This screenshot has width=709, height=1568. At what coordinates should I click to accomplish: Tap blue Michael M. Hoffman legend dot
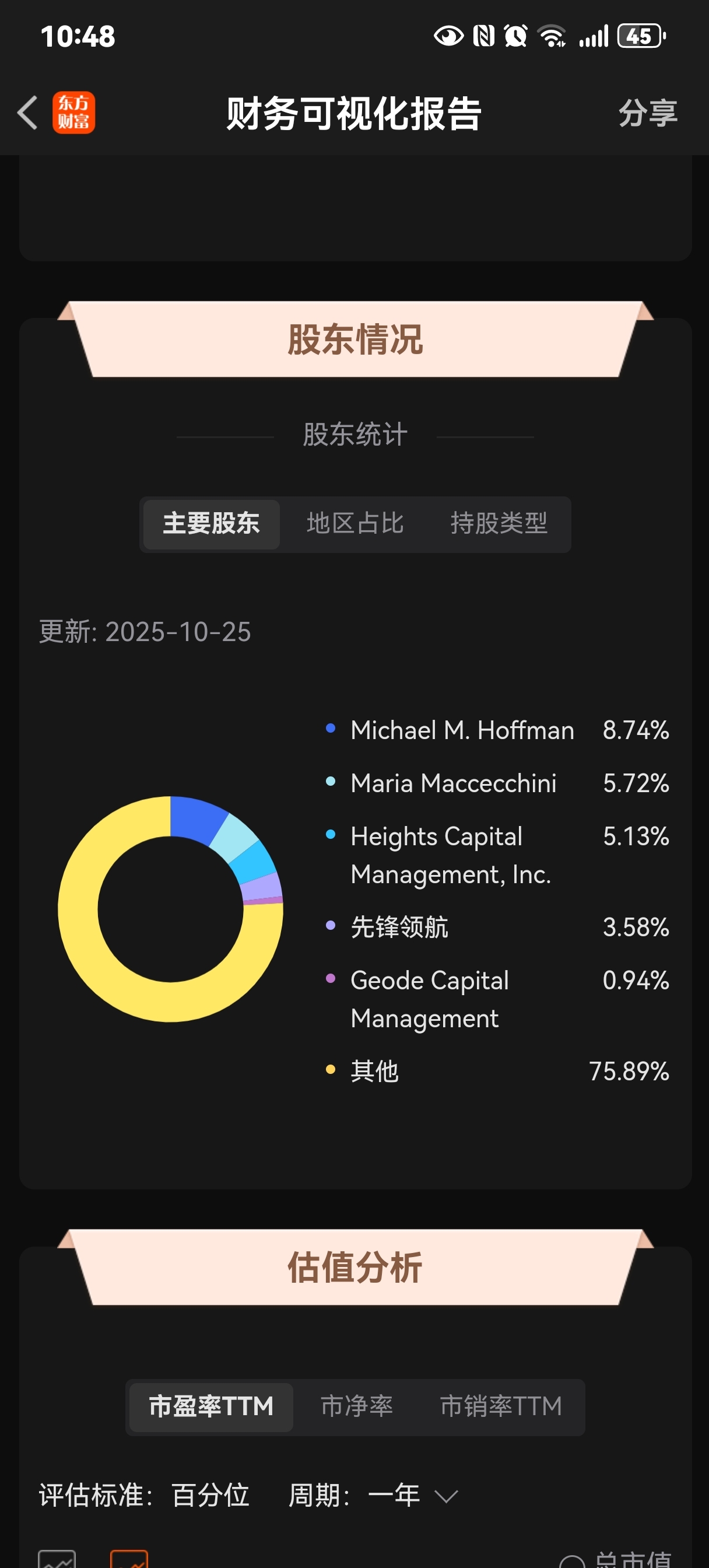tap(331, 729)
